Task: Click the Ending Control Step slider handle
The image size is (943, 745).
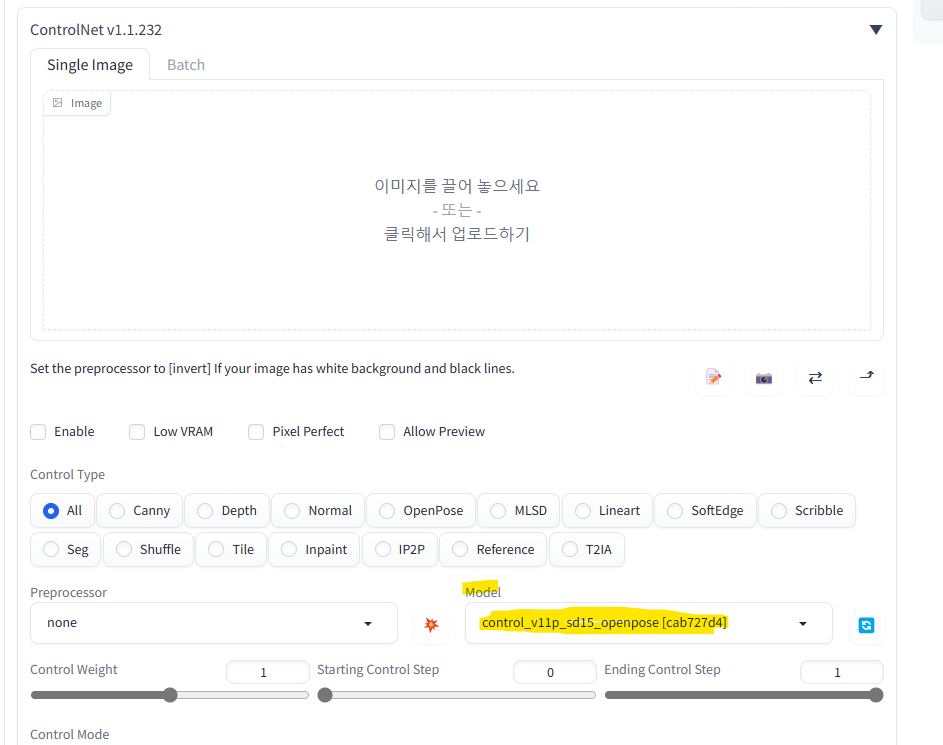Action: click(876, 695)
